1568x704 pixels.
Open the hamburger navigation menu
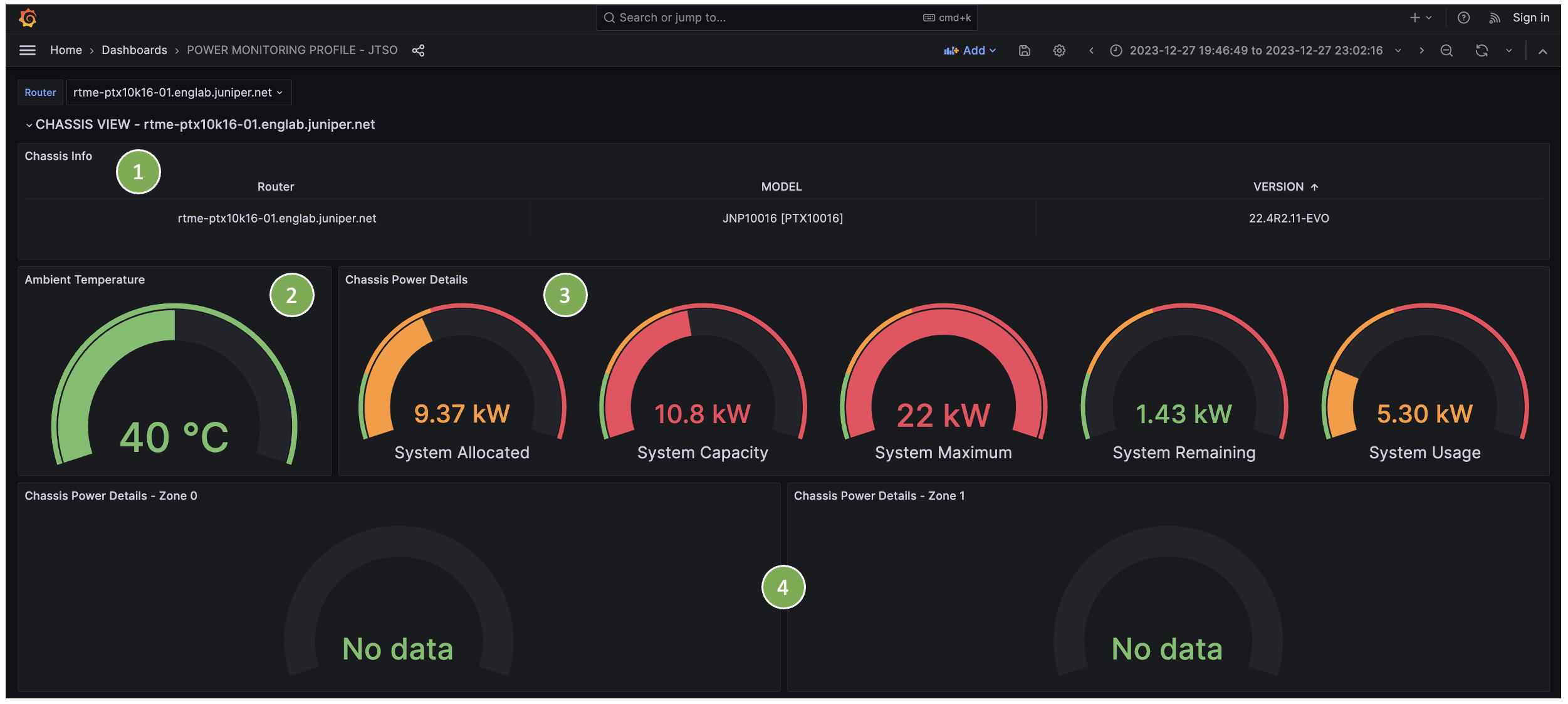[28, 50]
